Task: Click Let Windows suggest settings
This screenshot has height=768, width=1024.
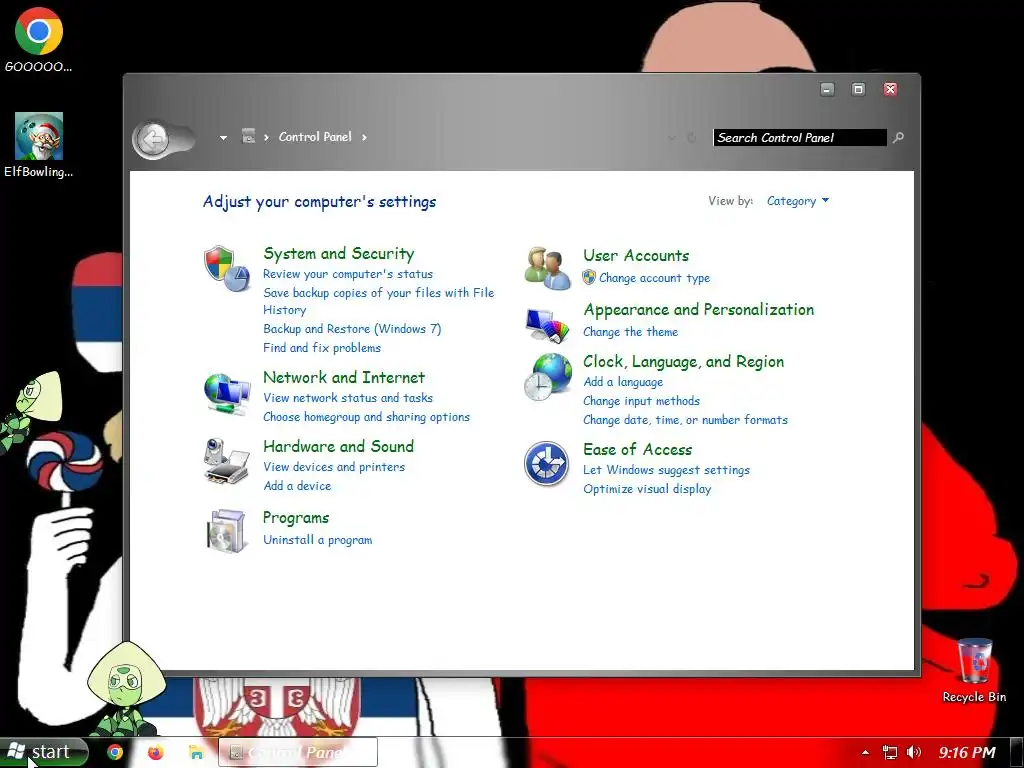Action: point(666,470)
